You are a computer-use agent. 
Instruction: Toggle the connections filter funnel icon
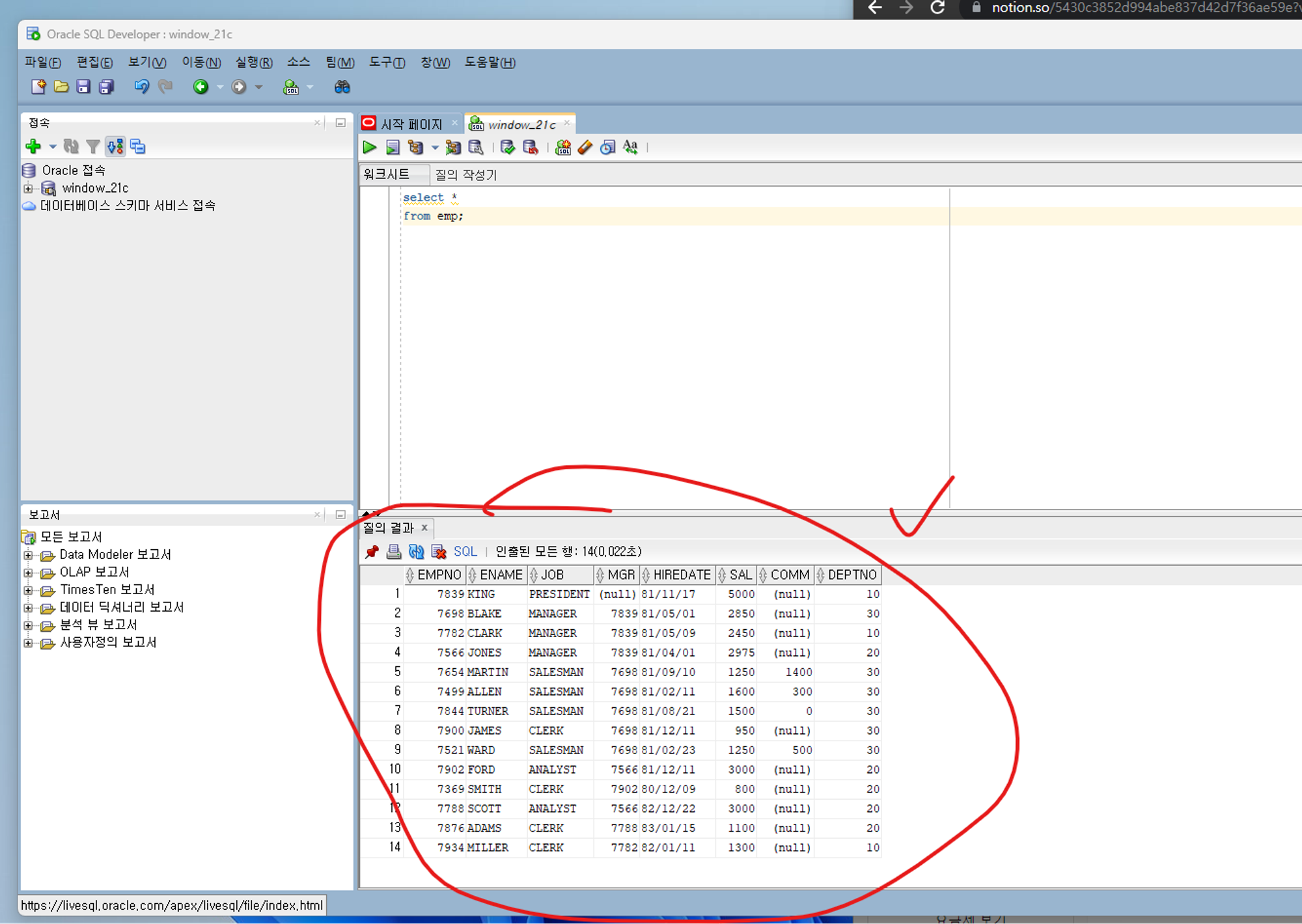point(93,146)
